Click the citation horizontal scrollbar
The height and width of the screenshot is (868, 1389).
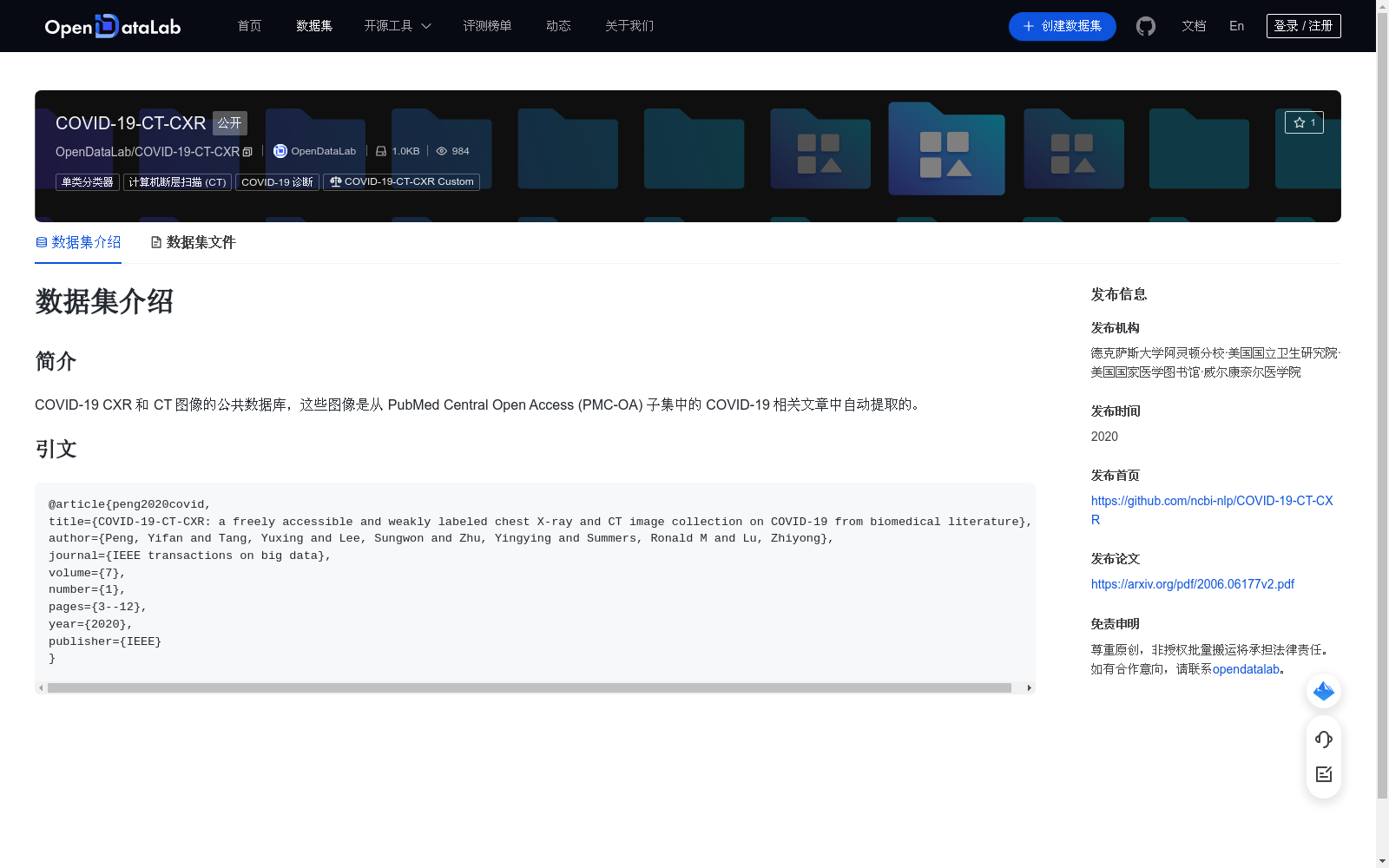point(530,687)
